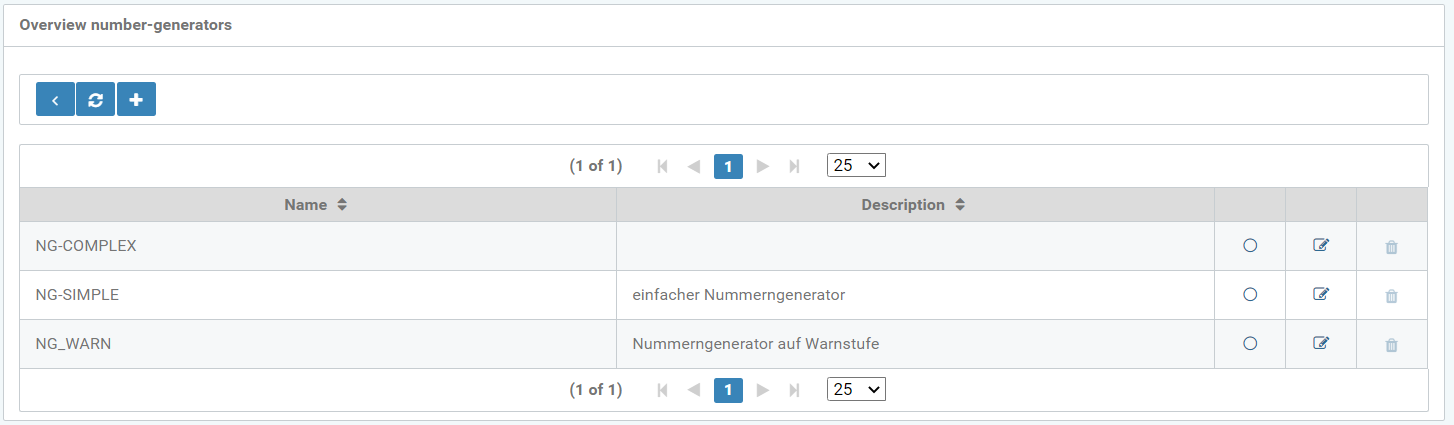Click the NG-SIMPLE name cell
The image size is (1454, 425).
pos(78,295)
